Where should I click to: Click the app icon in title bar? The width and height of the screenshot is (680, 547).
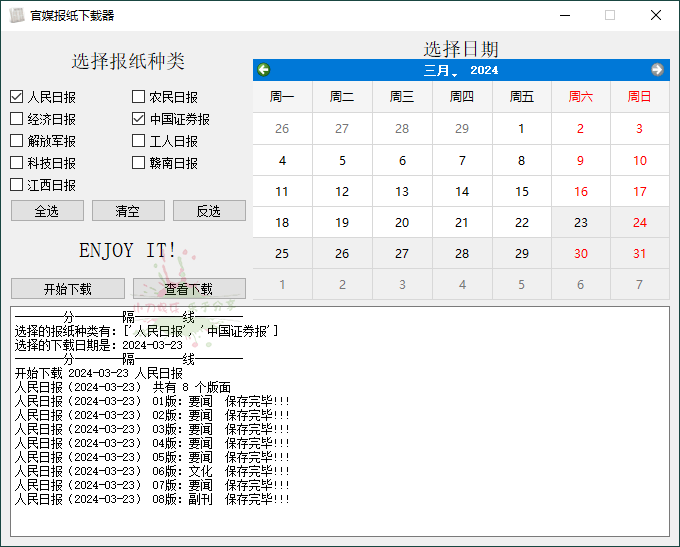[x=16, y=15]
